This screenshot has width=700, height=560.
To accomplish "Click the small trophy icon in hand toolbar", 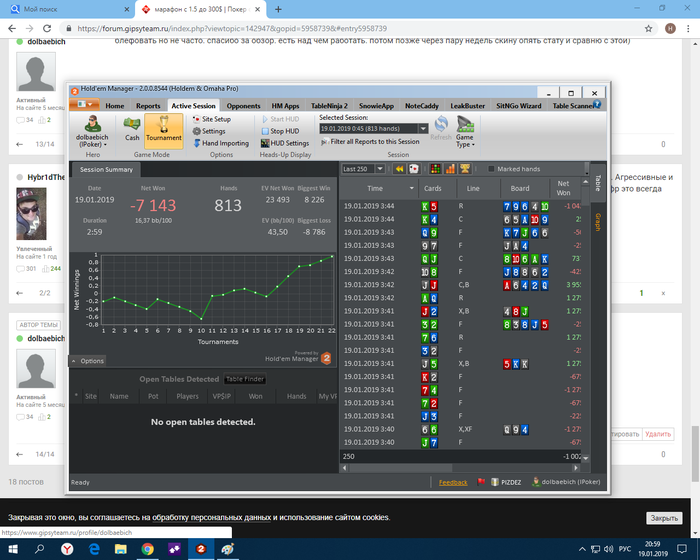I will [x=465, y=169].
